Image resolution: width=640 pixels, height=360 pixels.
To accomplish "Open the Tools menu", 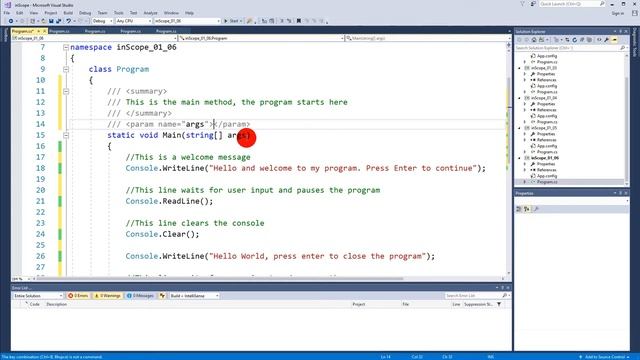I will (x=118, y=13).
